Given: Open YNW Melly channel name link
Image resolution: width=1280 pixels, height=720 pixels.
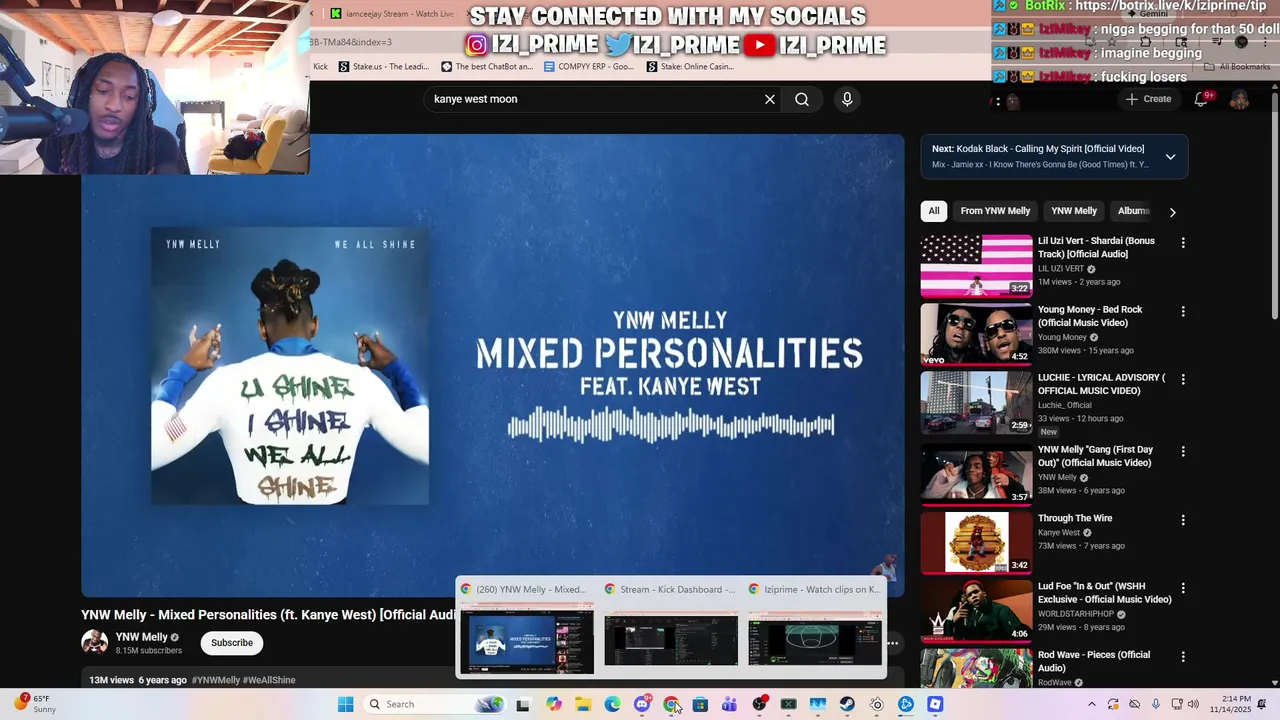Looking at the screenshot, I should tap(141, 637).
